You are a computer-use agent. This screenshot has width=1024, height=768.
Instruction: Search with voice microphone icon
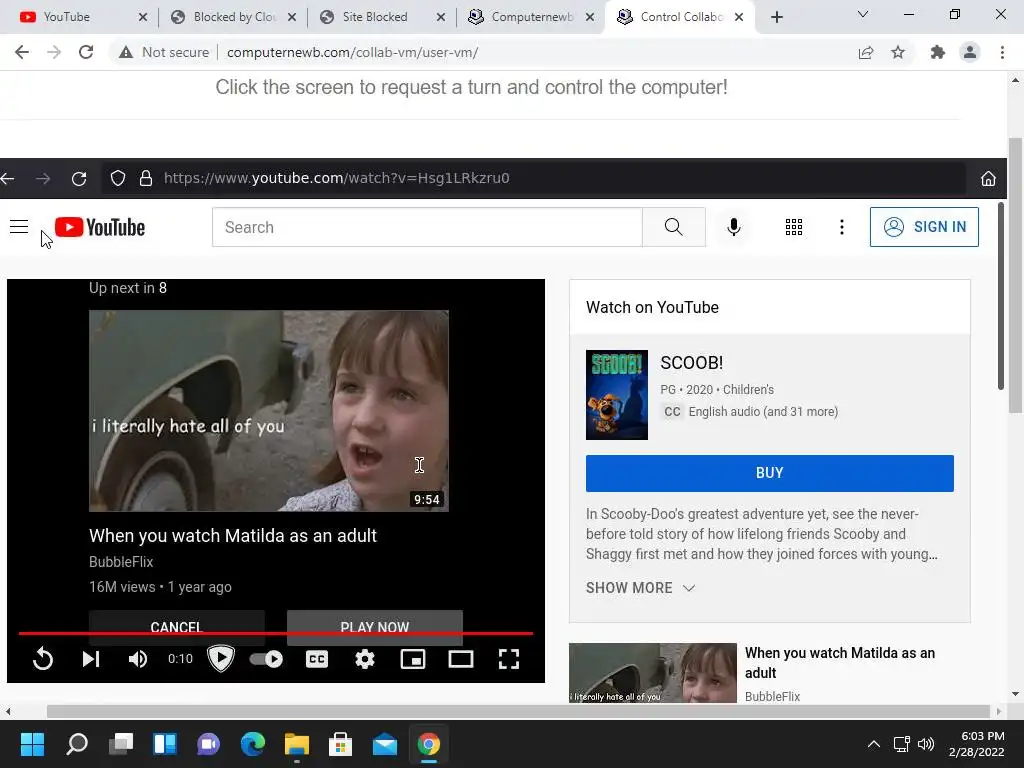click(x=734, y=227)
